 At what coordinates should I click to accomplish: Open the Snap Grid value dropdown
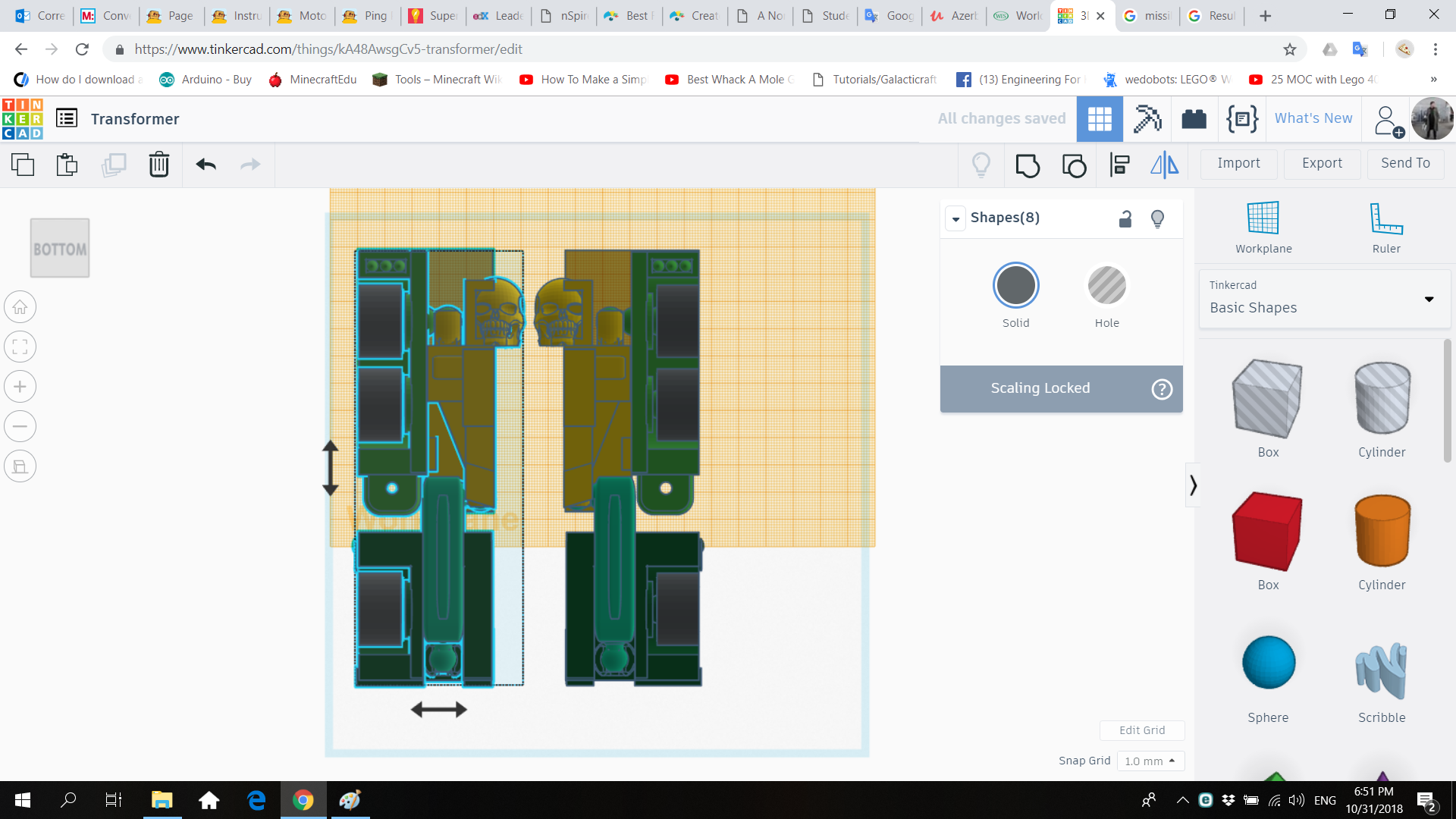(x=1151, y=761)
